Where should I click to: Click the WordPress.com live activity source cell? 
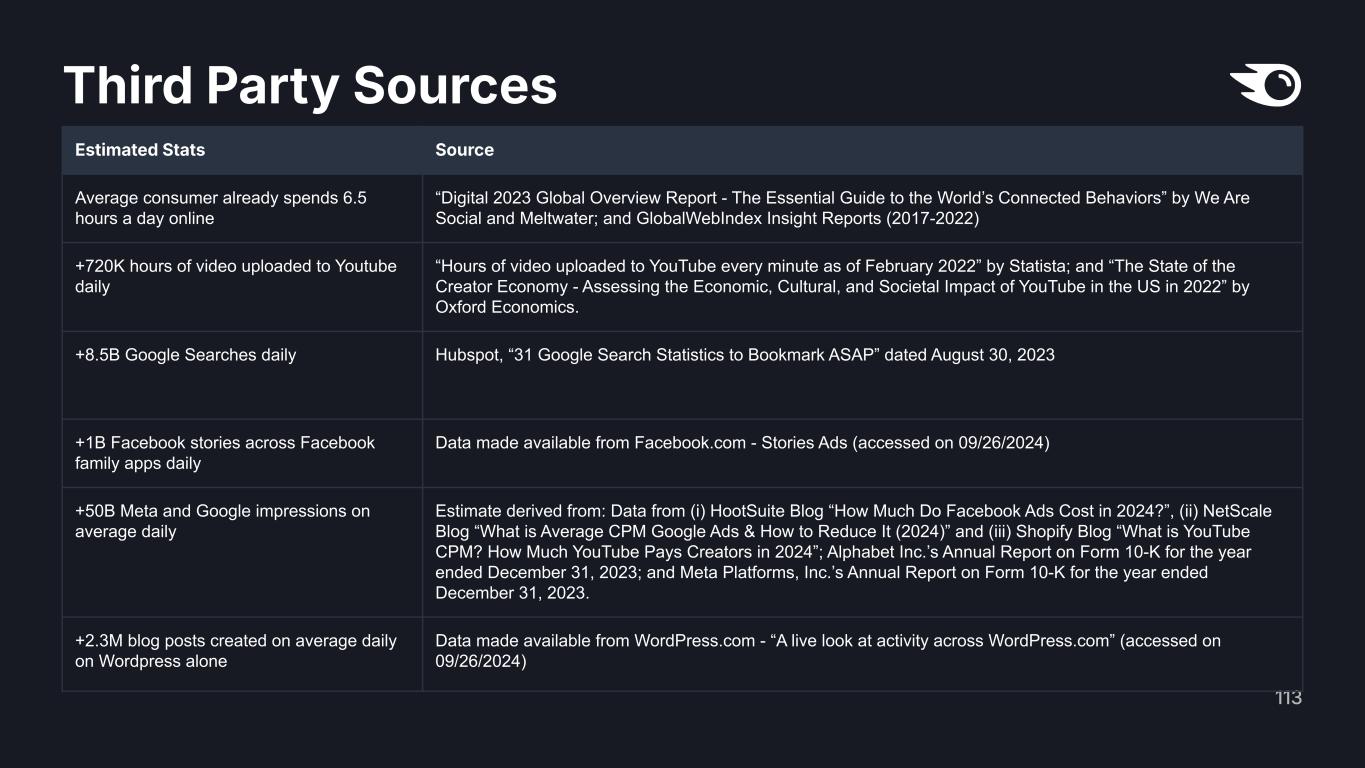[862, 654]
